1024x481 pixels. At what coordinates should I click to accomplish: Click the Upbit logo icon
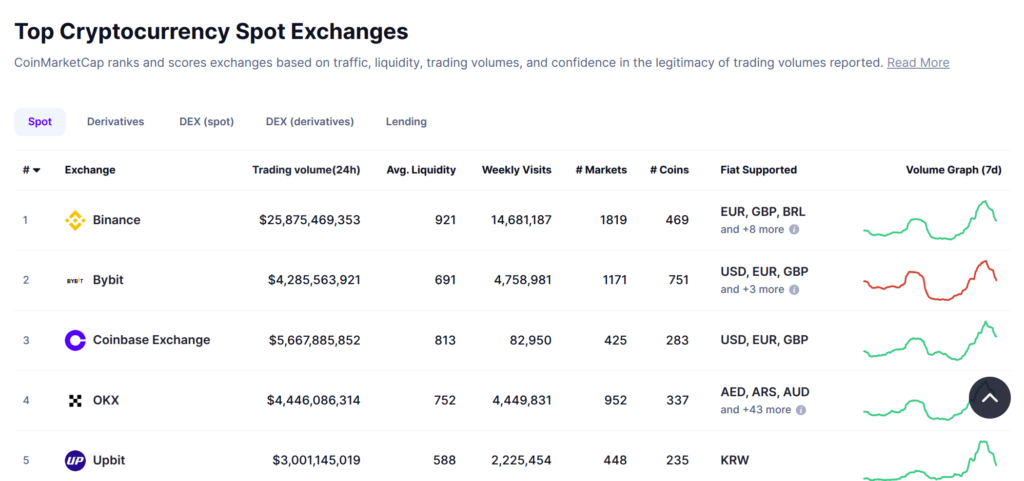75,460
